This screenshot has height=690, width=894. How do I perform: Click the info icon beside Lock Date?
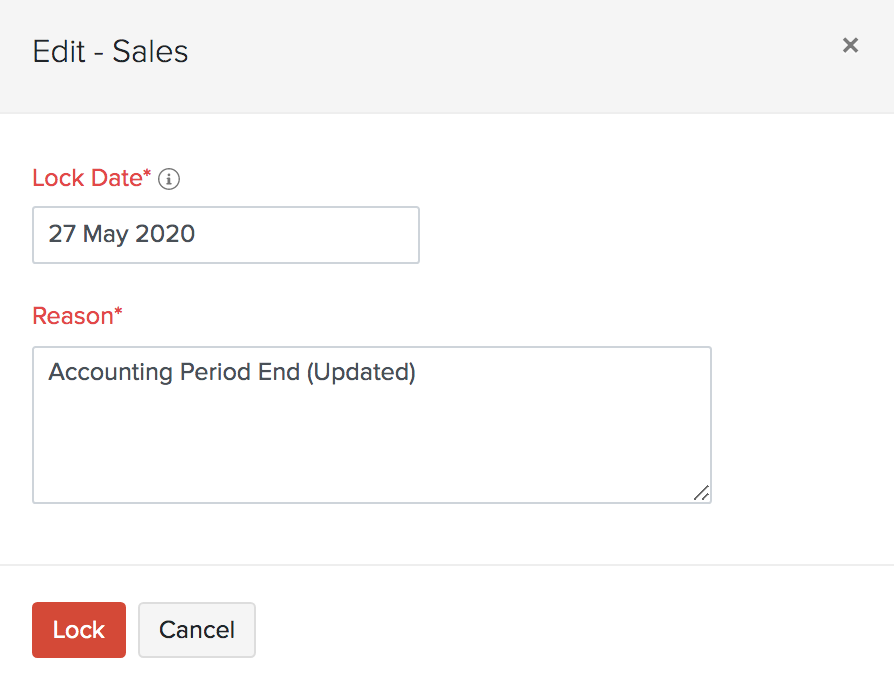(x=169, y=179)
